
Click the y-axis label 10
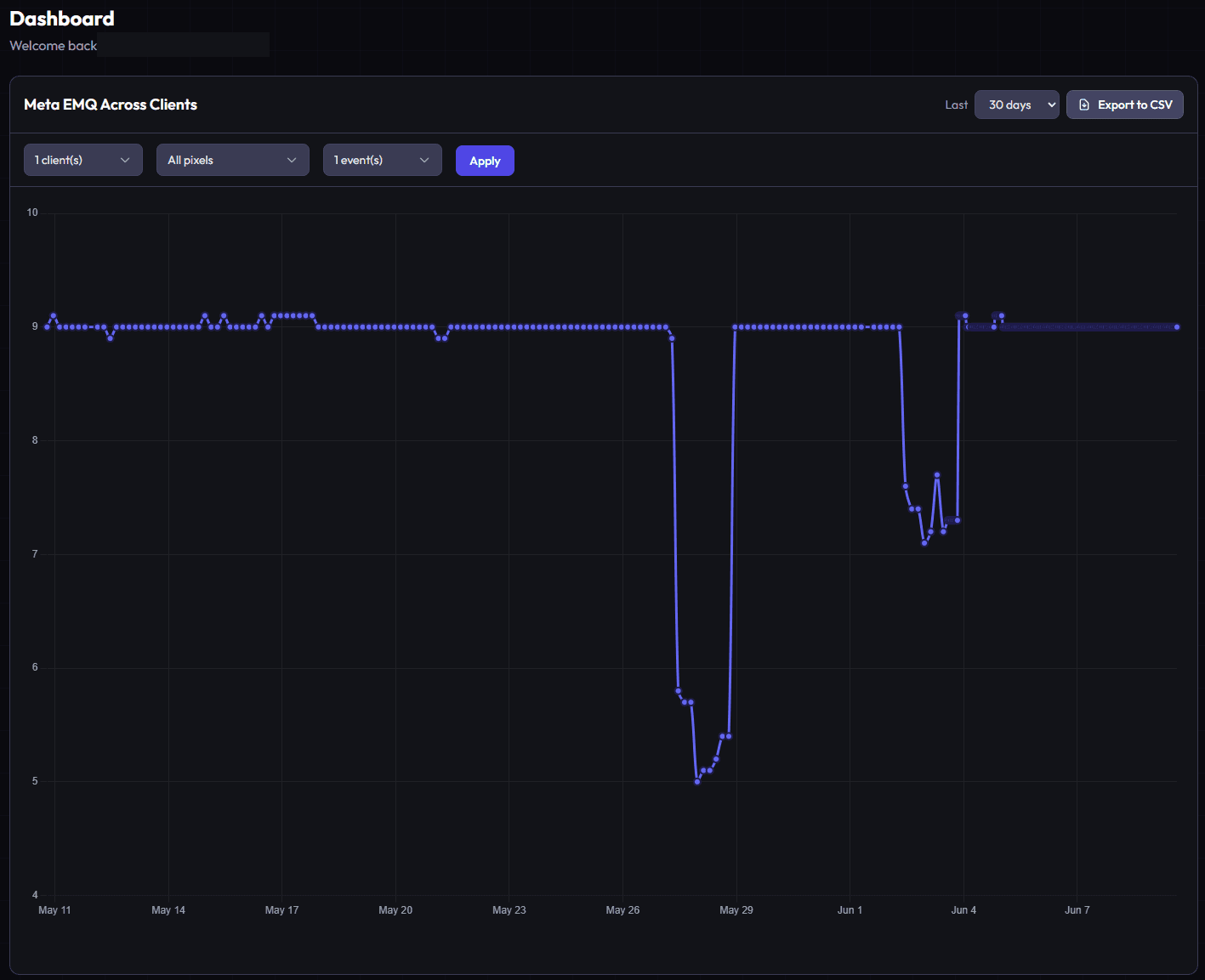click(32, 212)
